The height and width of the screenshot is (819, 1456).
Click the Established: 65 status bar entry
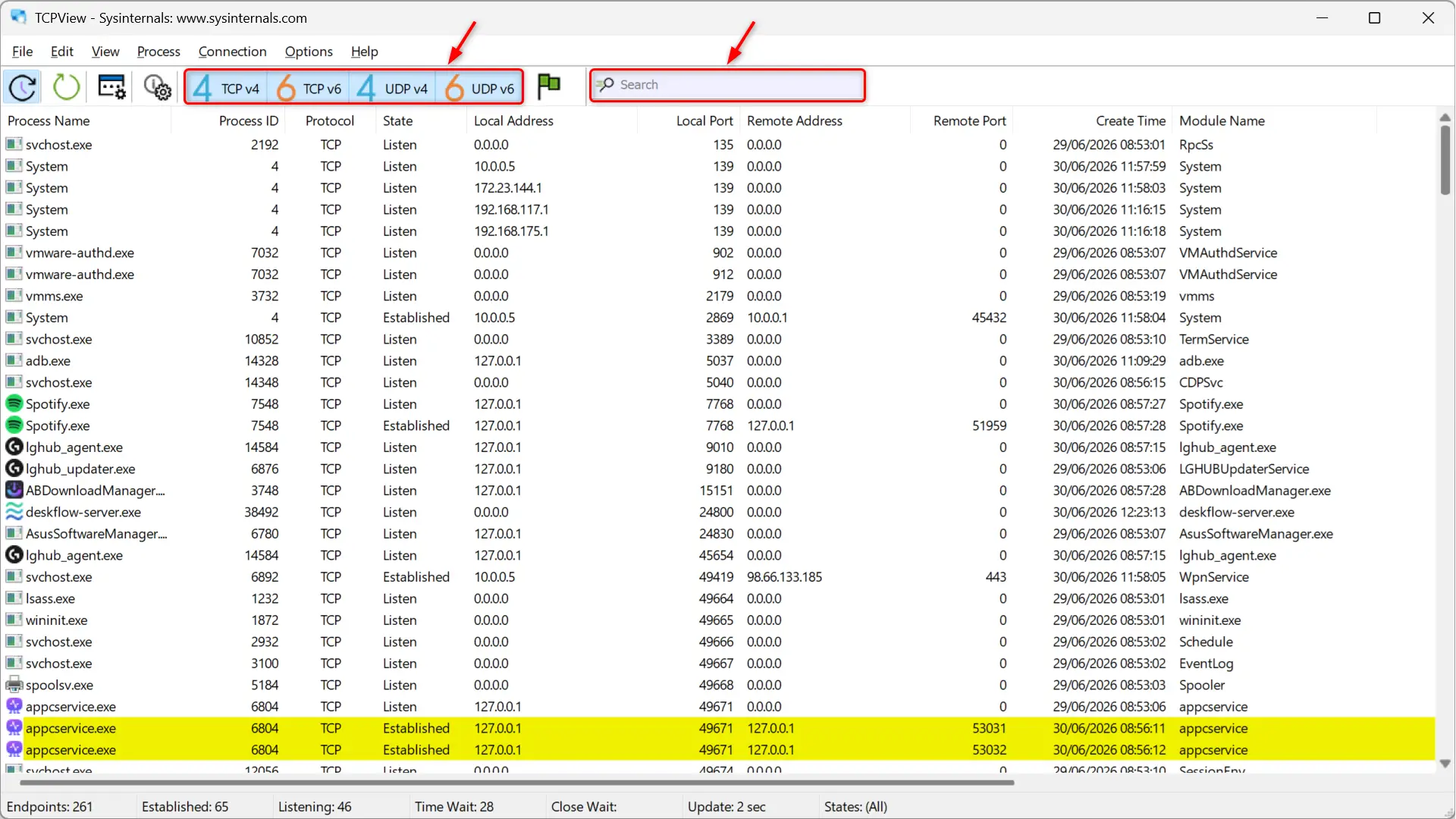point(185,807)
